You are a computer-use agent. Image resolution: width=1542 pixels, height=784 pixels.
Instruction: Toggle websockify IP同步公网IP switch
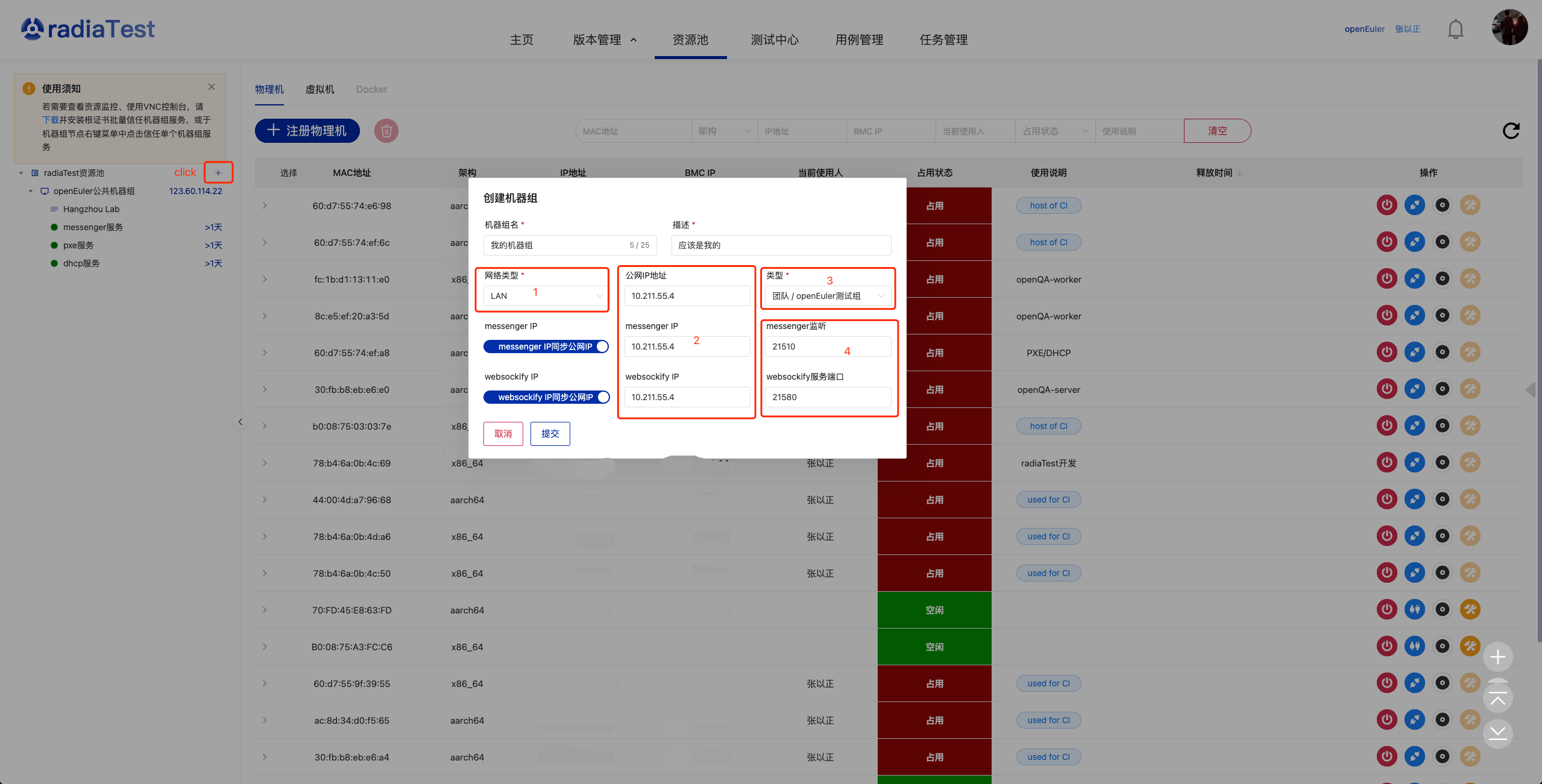point(546,397)
